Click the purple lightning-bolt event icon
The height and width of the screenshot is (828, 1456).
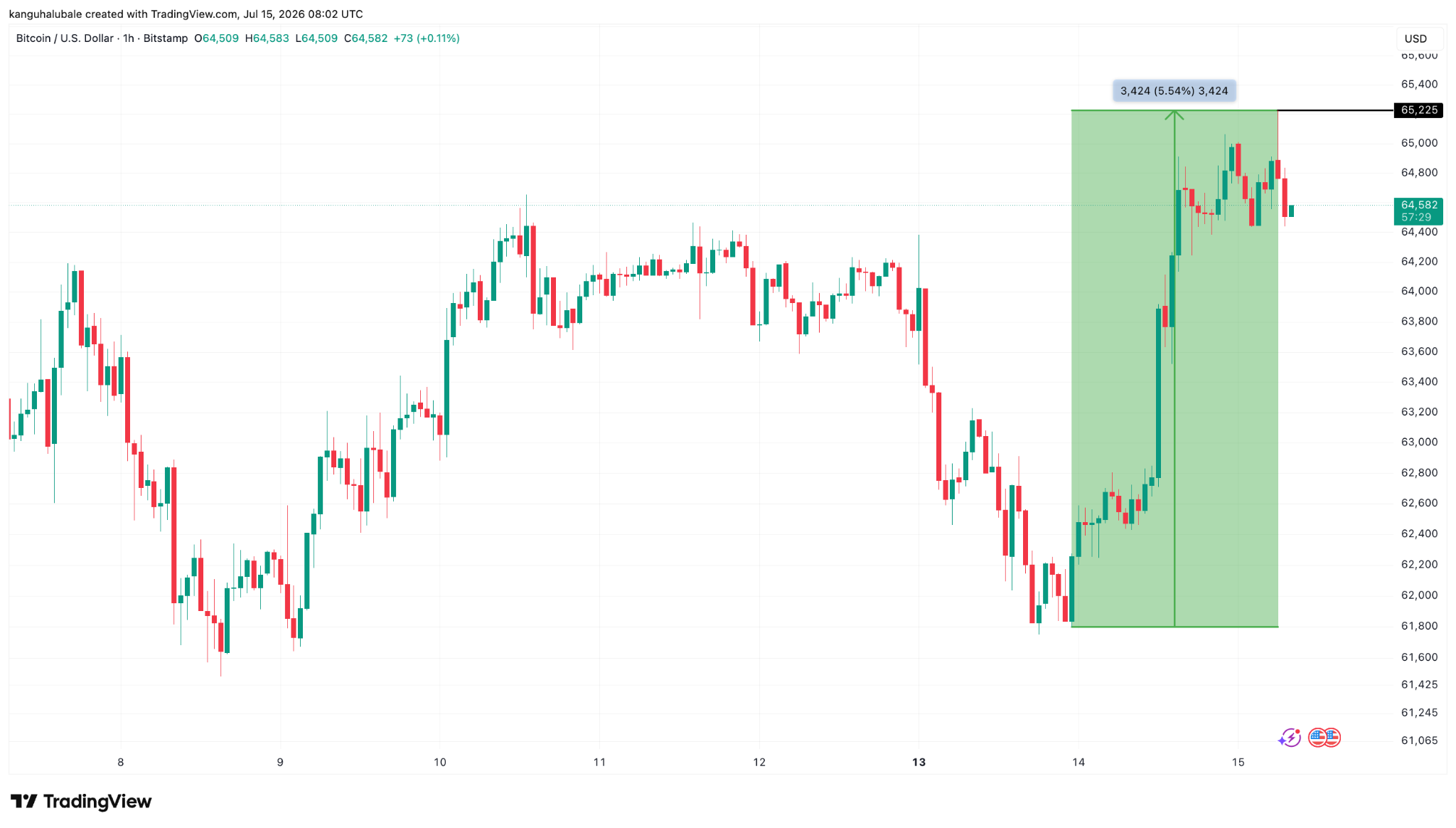(1289, 738)
